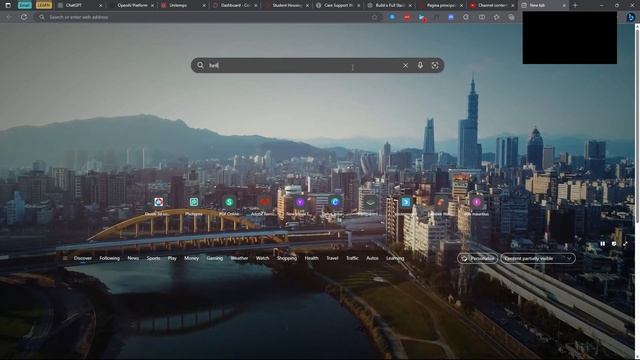Select the Discover feed tab
The width and height of the screenshot is (640, 360).
[83, 258]
